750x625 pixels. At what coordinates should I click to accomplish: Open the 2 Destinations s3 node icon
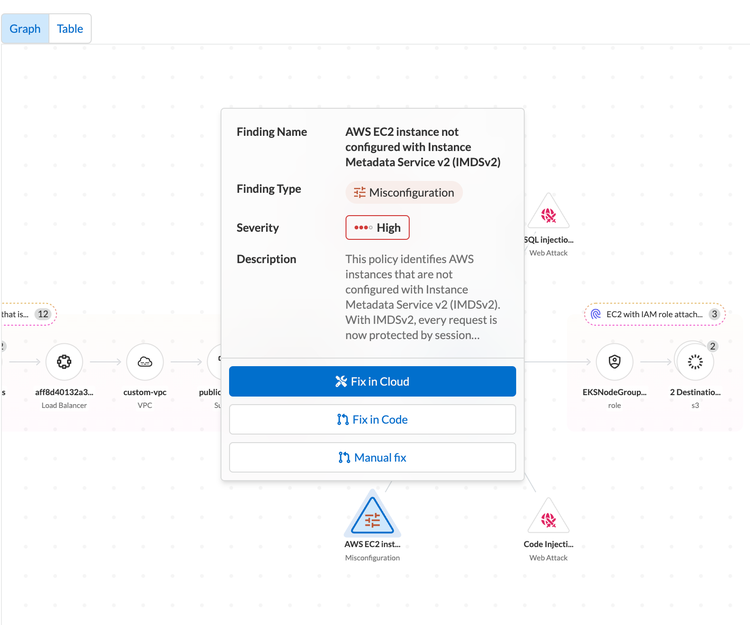pos(695,362)
